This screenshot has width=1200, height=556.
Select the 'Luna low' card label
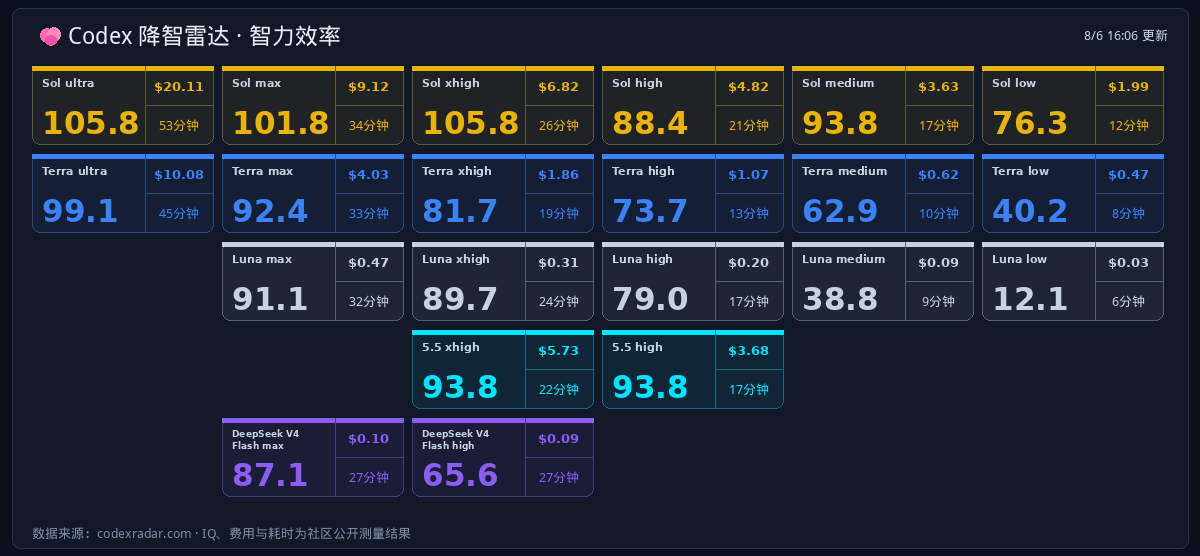1020,259
